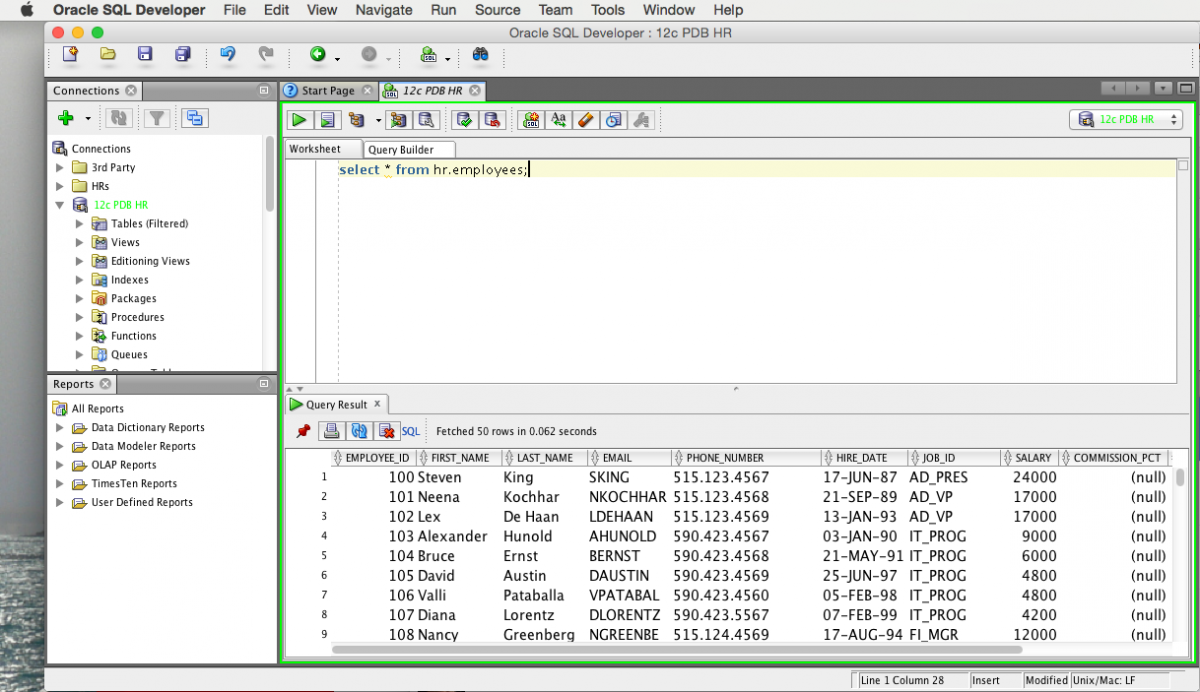Click the Unshared SQL Worksheet icon
The width and height of the screenshot is (1200, 692).
coord(531,120)
